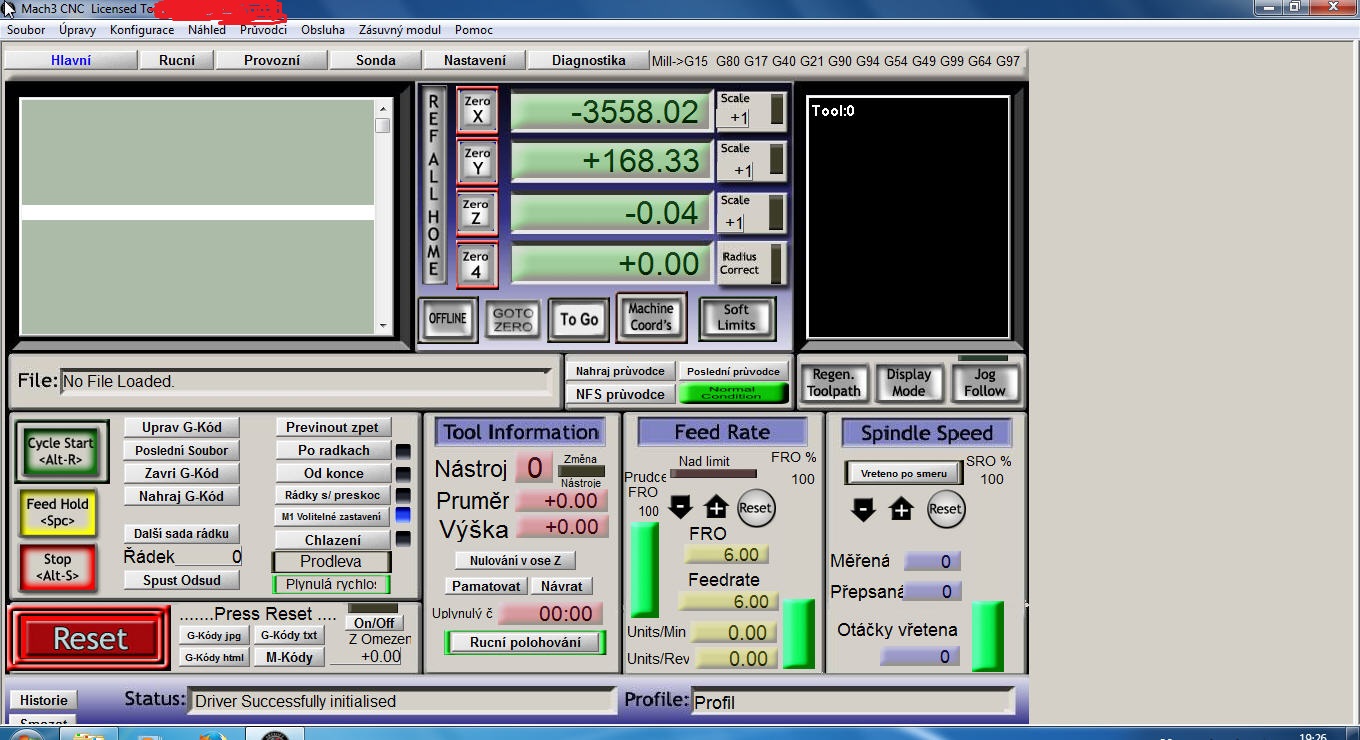Switch to the Ruční tab
The image size is (1360, 740).
point(177,60)
